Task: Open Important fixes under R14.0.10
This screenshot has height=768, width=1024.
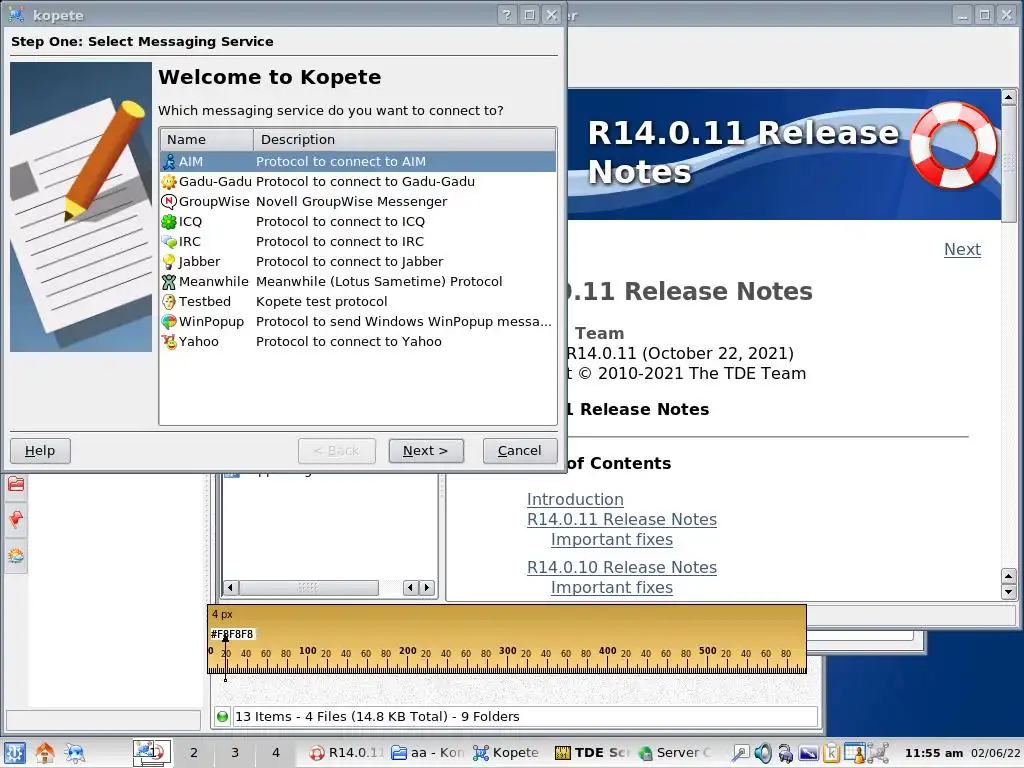Action: [x=611, y=588]
